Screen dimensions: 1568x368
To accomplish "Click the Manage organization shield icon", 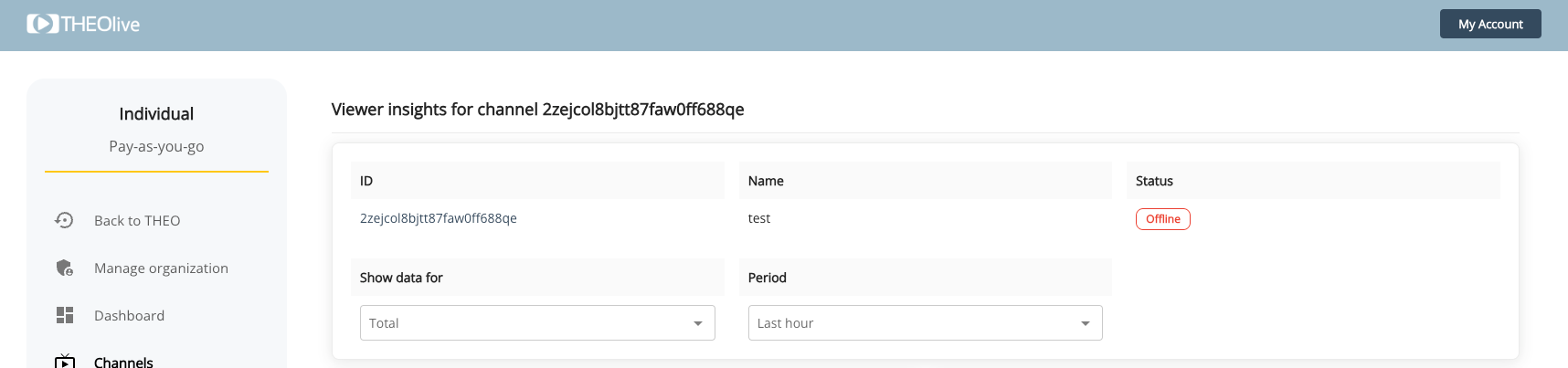I will (x=64, y=268).
